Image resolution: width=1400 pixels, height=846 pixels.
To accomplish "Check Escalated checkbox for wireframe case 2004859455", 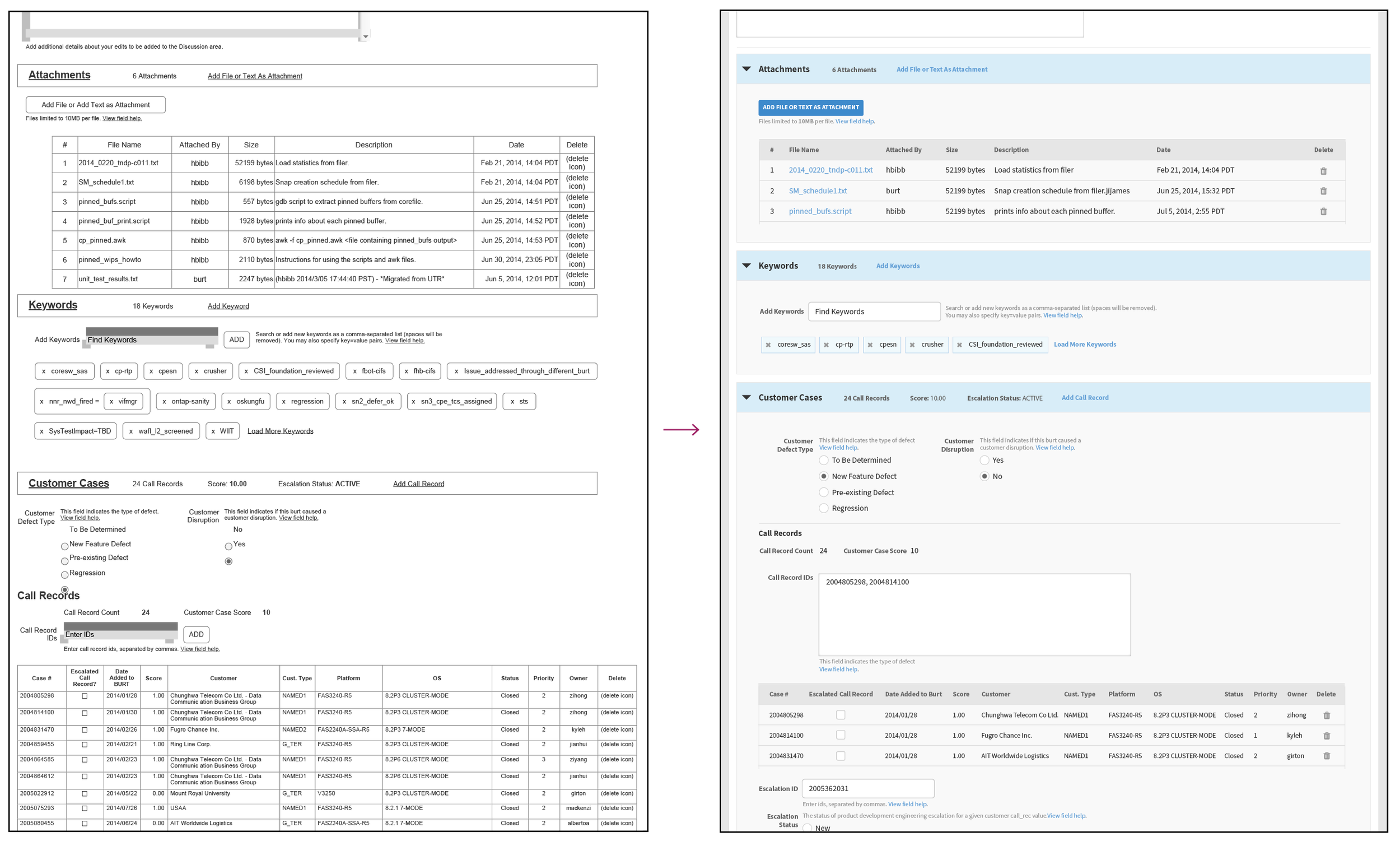I will 84,745.
